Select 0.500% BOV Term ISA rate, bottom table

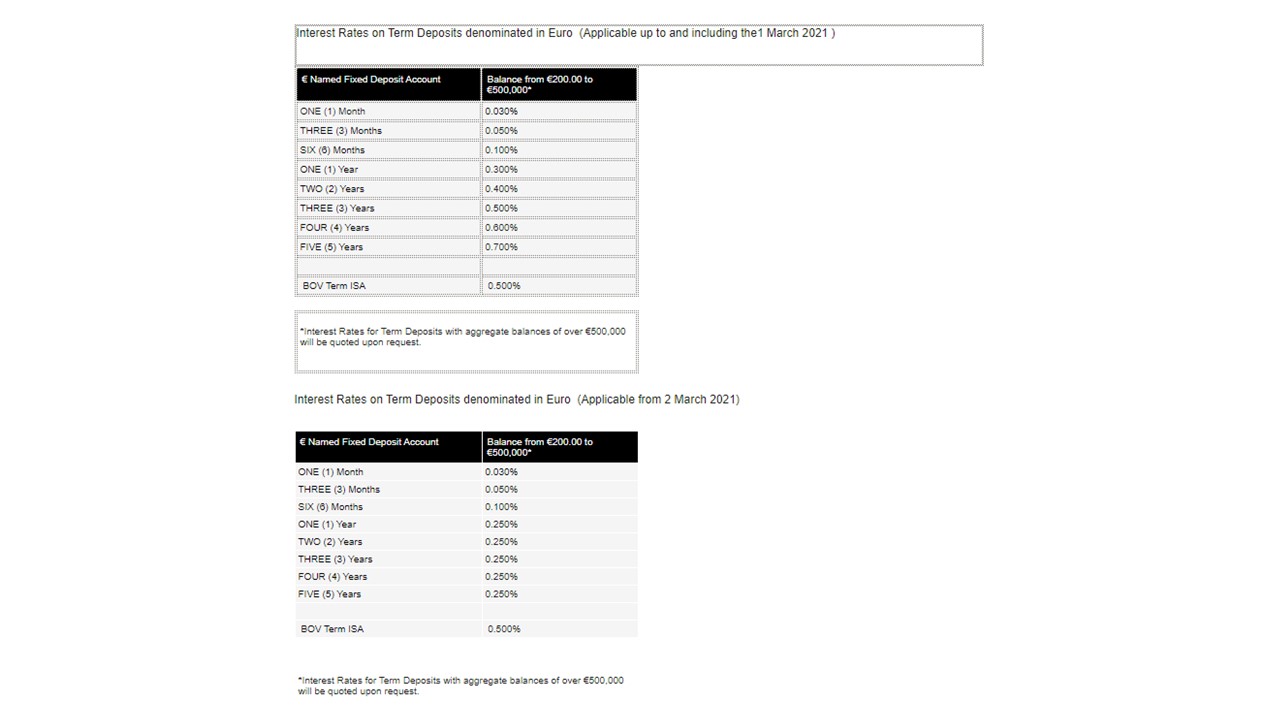pos(504,629)
